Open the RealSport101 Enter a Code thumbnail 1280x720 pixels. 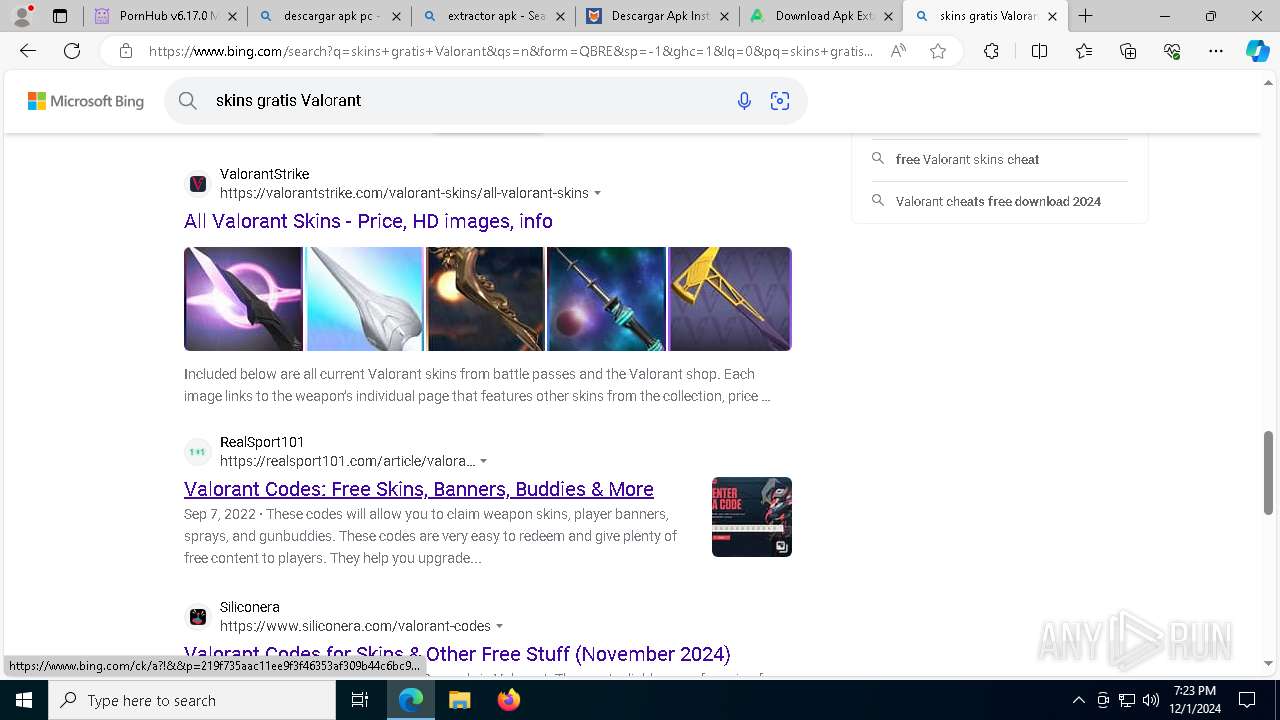point(752,517)
